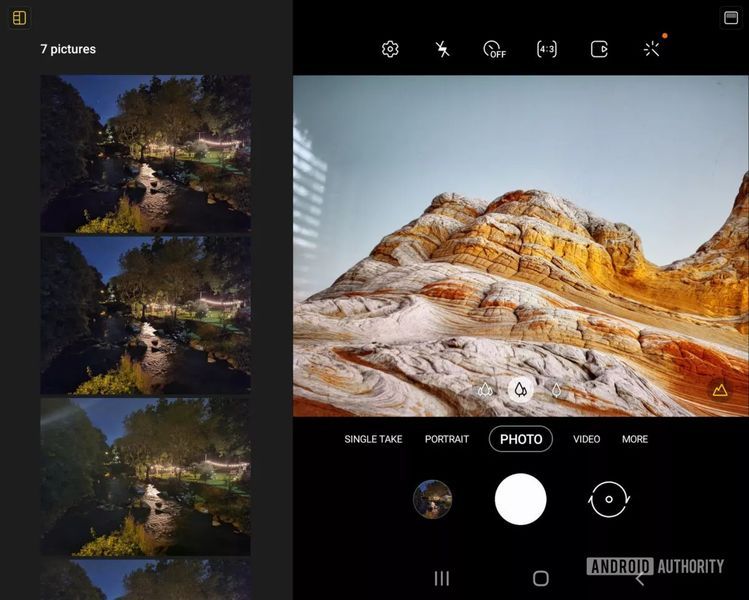749x600 pixels.
Task: Open the last photo gallery thumbnail
Action: [x=432, y=499]
